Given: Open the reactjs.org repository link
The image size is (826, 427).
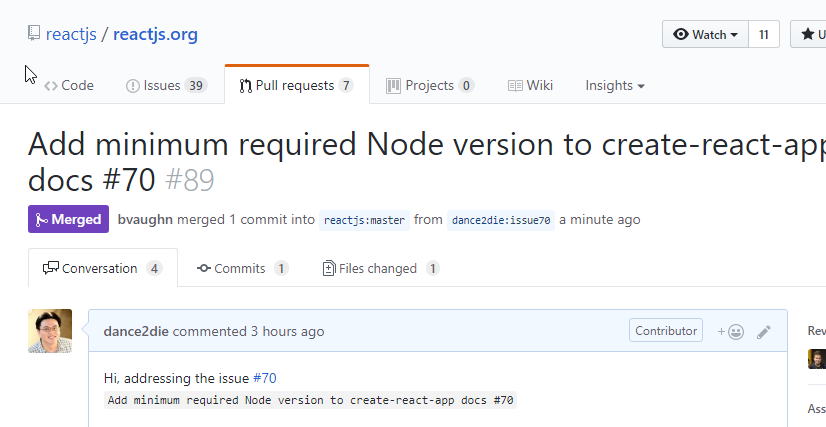Looking at the screenshot, I should point(155,35).
